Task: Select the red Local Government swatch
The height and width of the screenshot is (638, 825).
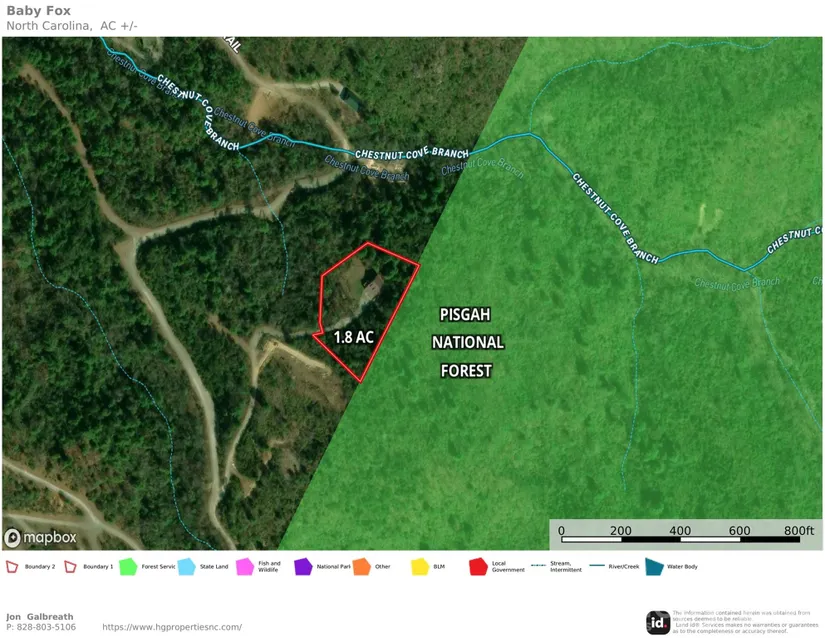Action: [478, 567]
